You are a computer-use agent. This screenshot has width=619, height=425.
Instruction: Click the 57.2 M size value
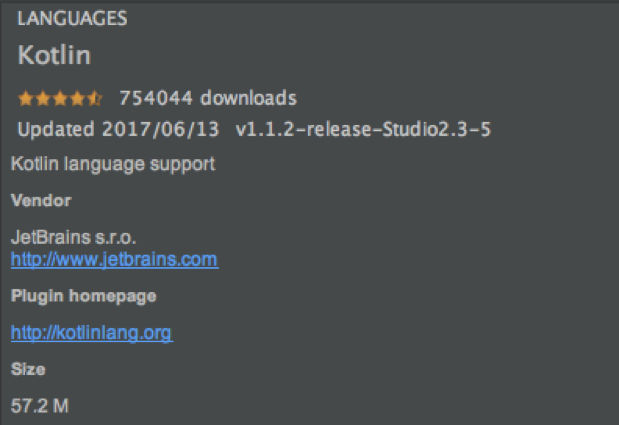click(40, 406)
